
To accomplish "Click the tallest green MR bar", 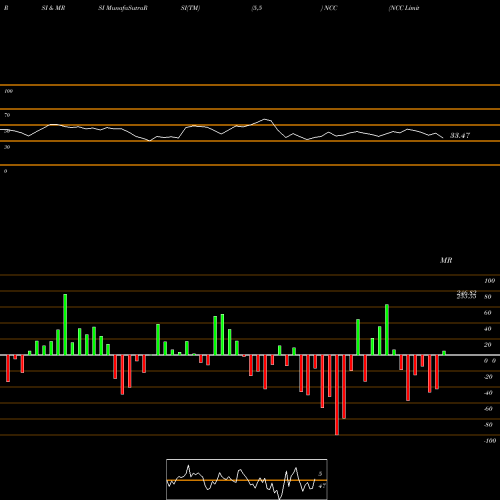I will click(x=65, y=324).
